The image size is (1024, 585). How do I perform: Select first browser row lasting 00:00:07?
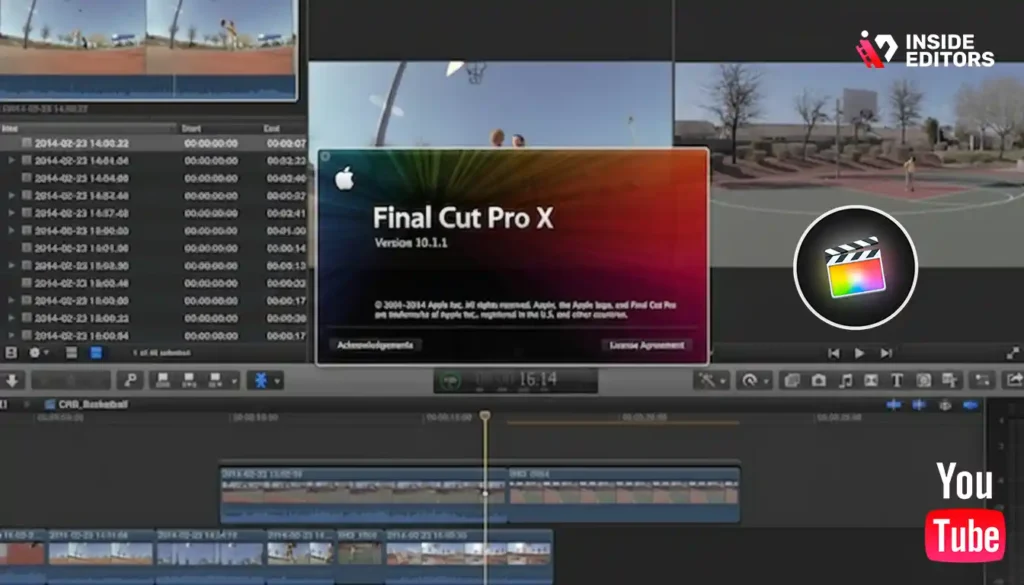click(153, 143)
